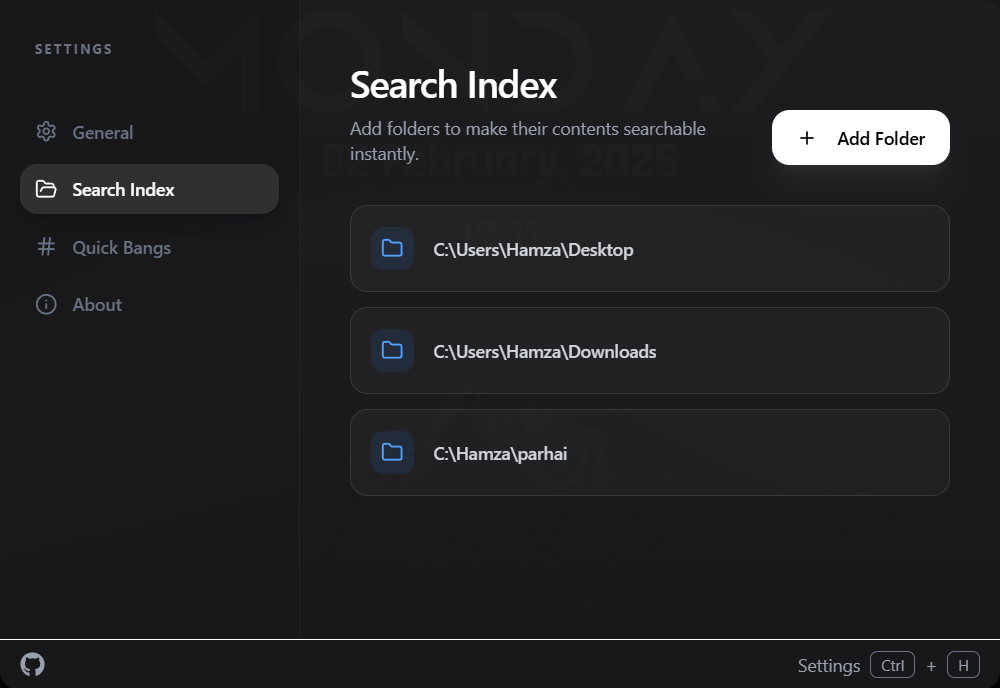
Task: Select the C:\Hamza\parhai path text
Action: 500,453
